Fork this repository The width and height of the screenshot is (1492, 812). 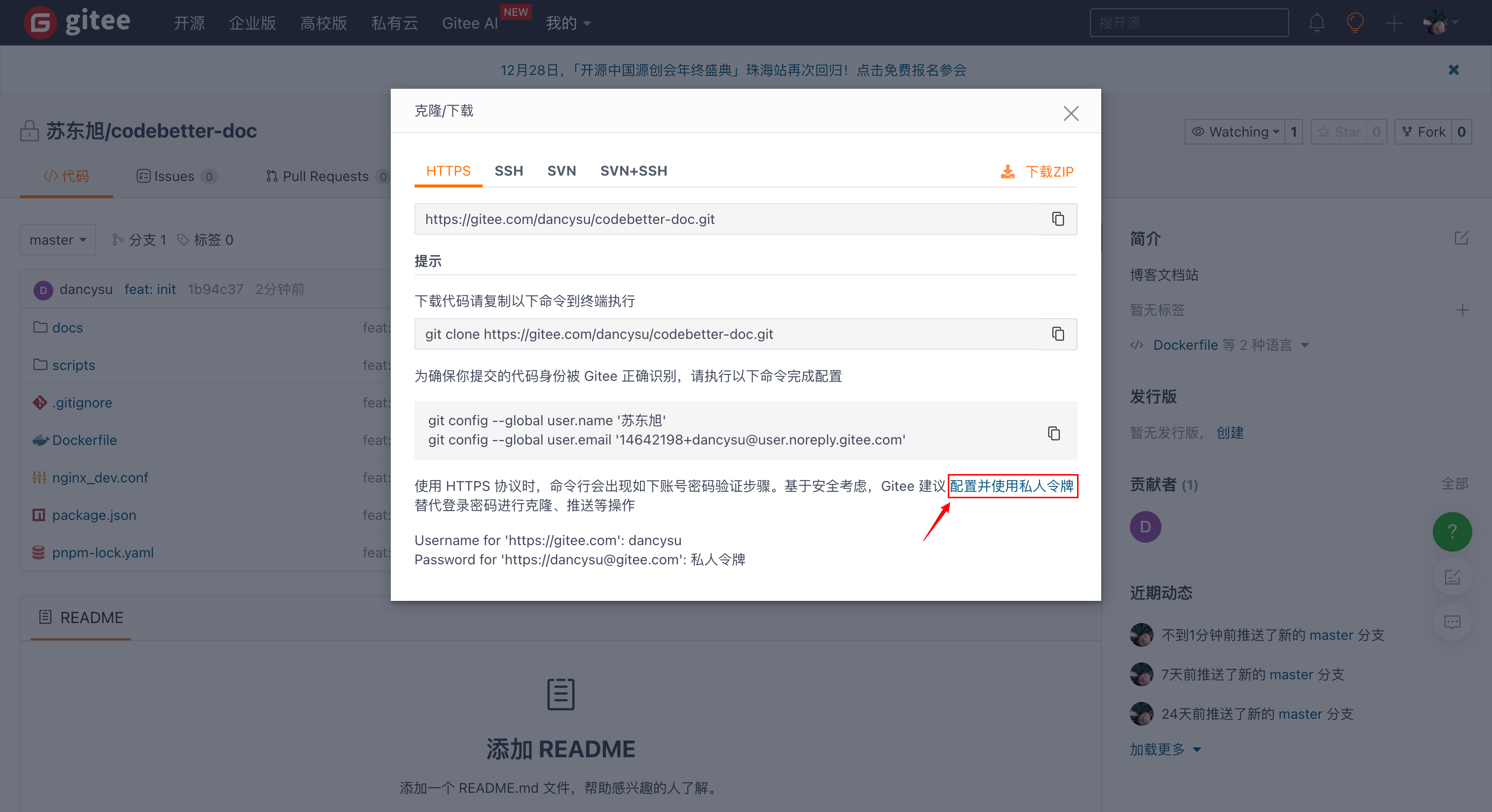point(1423,132)
